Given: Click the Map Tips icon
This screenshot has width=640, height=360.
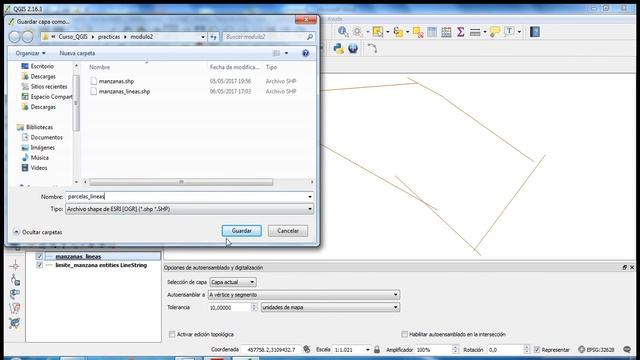Looking at the screenshot, I should (x=495, y=32).
